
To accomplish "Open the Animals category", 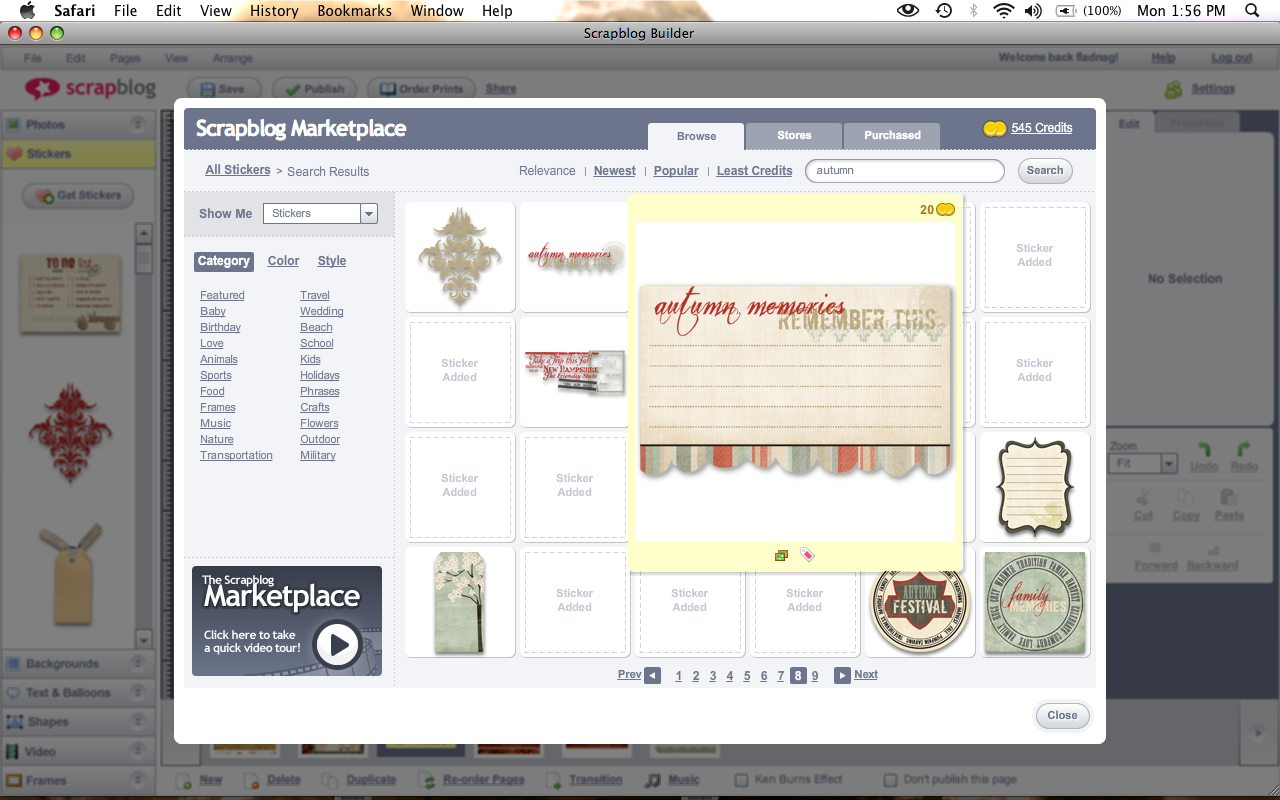I will 219,359.
